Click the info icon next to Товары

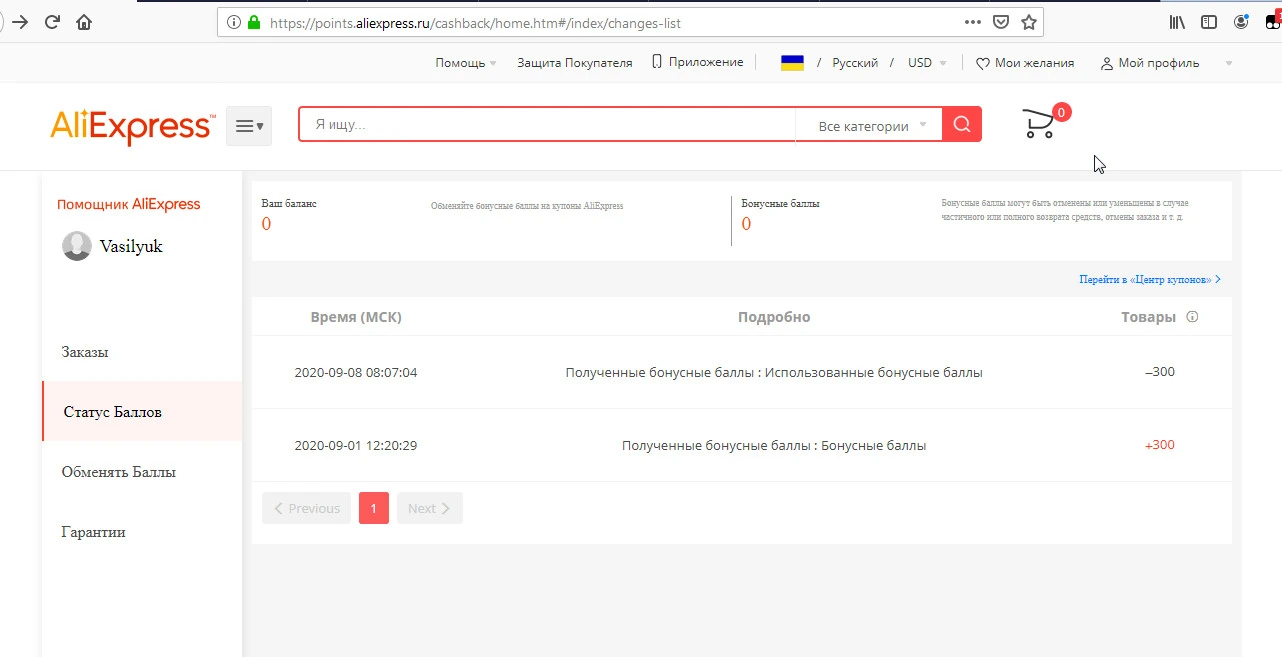tap(1192, 317)
